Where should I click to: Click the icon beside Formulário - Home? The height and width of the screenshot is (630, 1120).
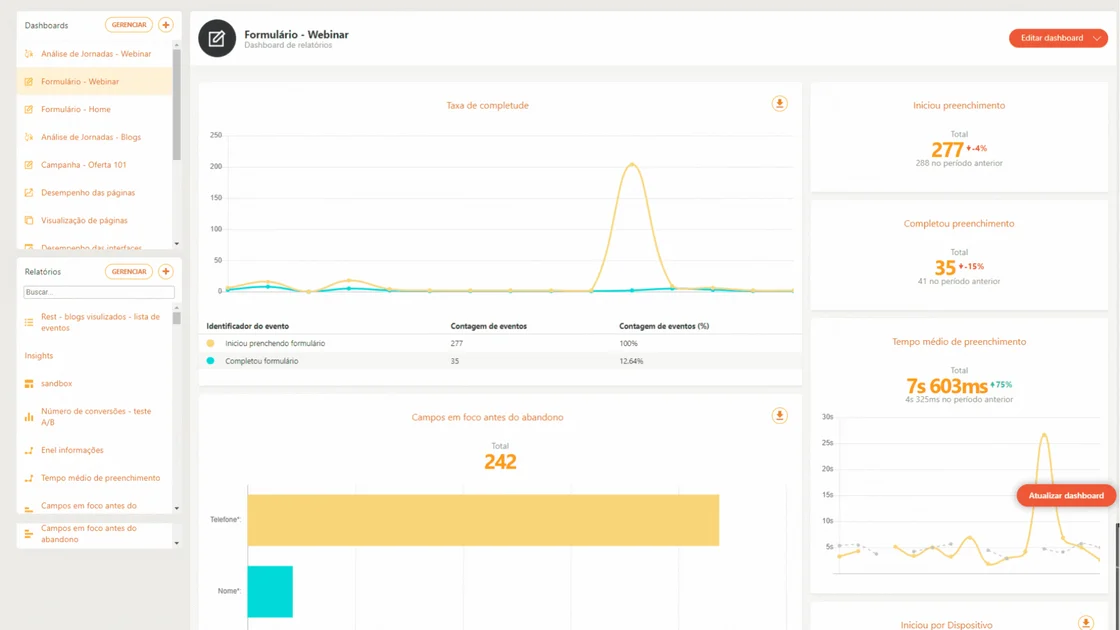[x=29, y=109]
